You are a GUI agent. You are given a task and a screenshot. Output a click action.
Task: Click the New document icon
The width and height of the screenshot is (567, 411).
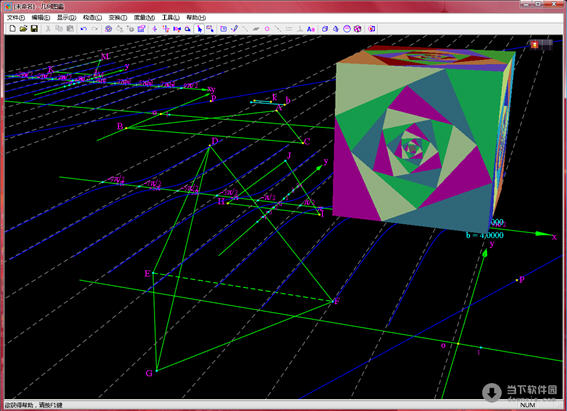(13, 29)
